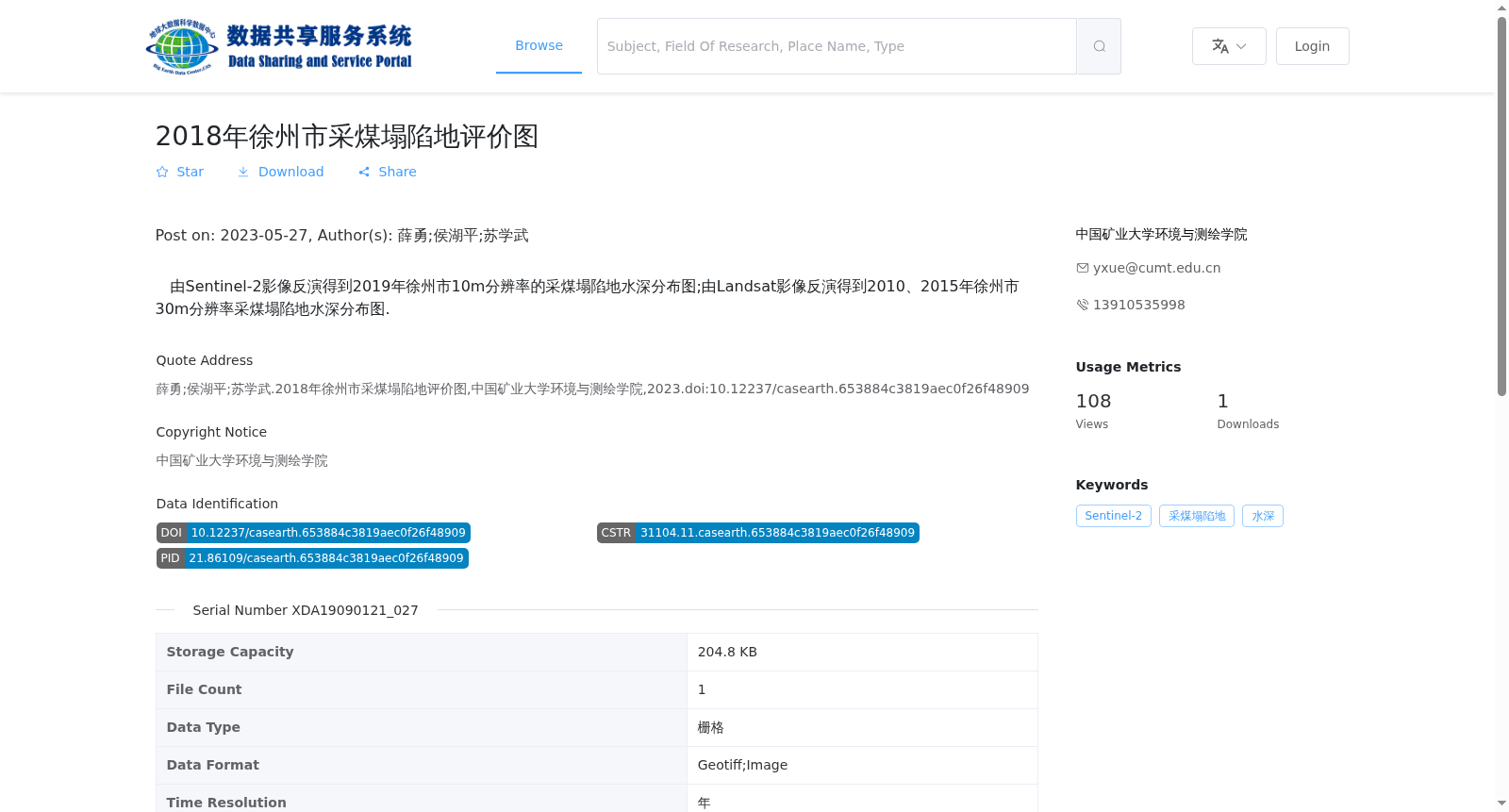The height and width of the screenshot is (812, 1509).
Task: Open the language translation dropdown
Action: point(1229,46)
